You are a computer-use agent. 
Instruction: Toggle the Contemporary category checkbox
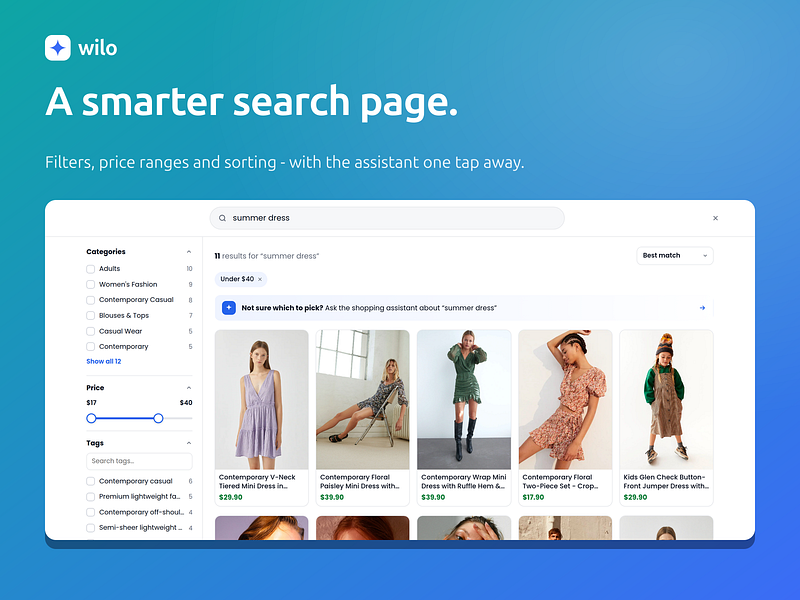point(90,347)
